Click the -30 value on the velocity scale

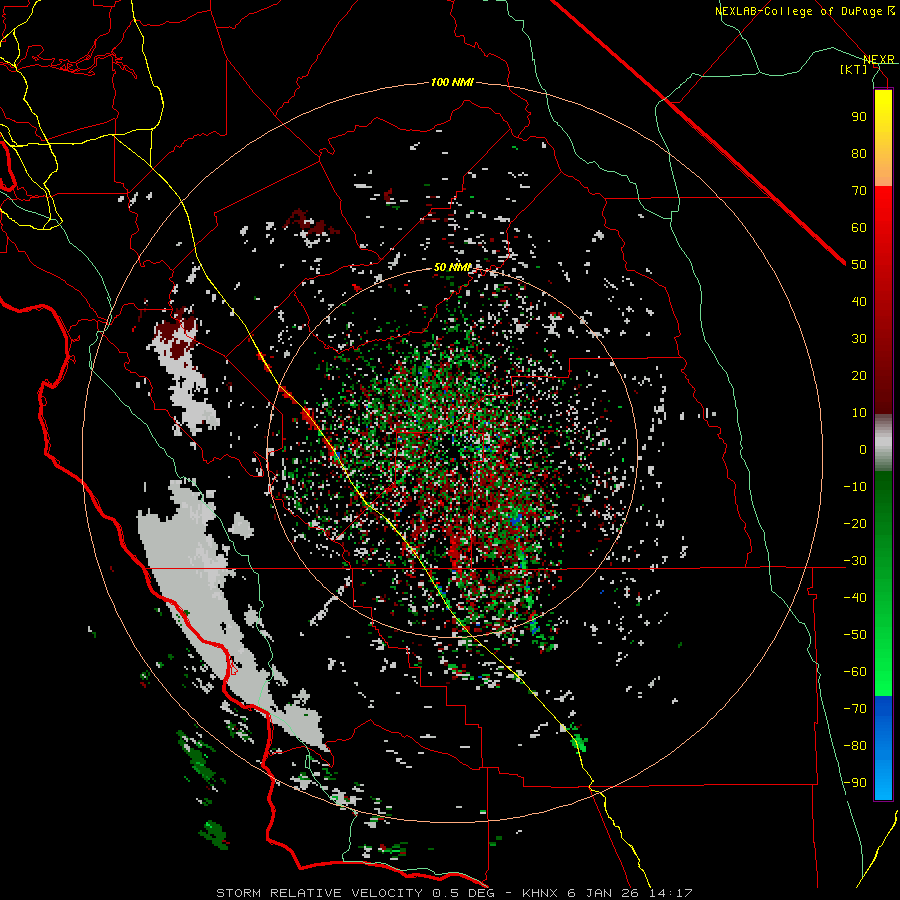point(855,561)
